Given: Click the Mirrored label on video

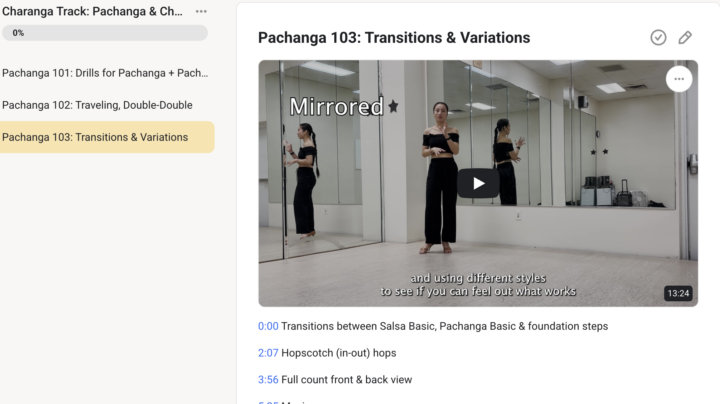Looking at the screenshot, I should [337, 107].
